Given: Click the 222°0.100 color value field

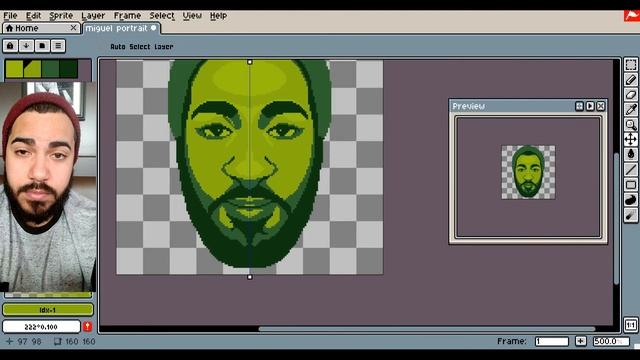Looking at the screenshot, I should click(41, 327).
